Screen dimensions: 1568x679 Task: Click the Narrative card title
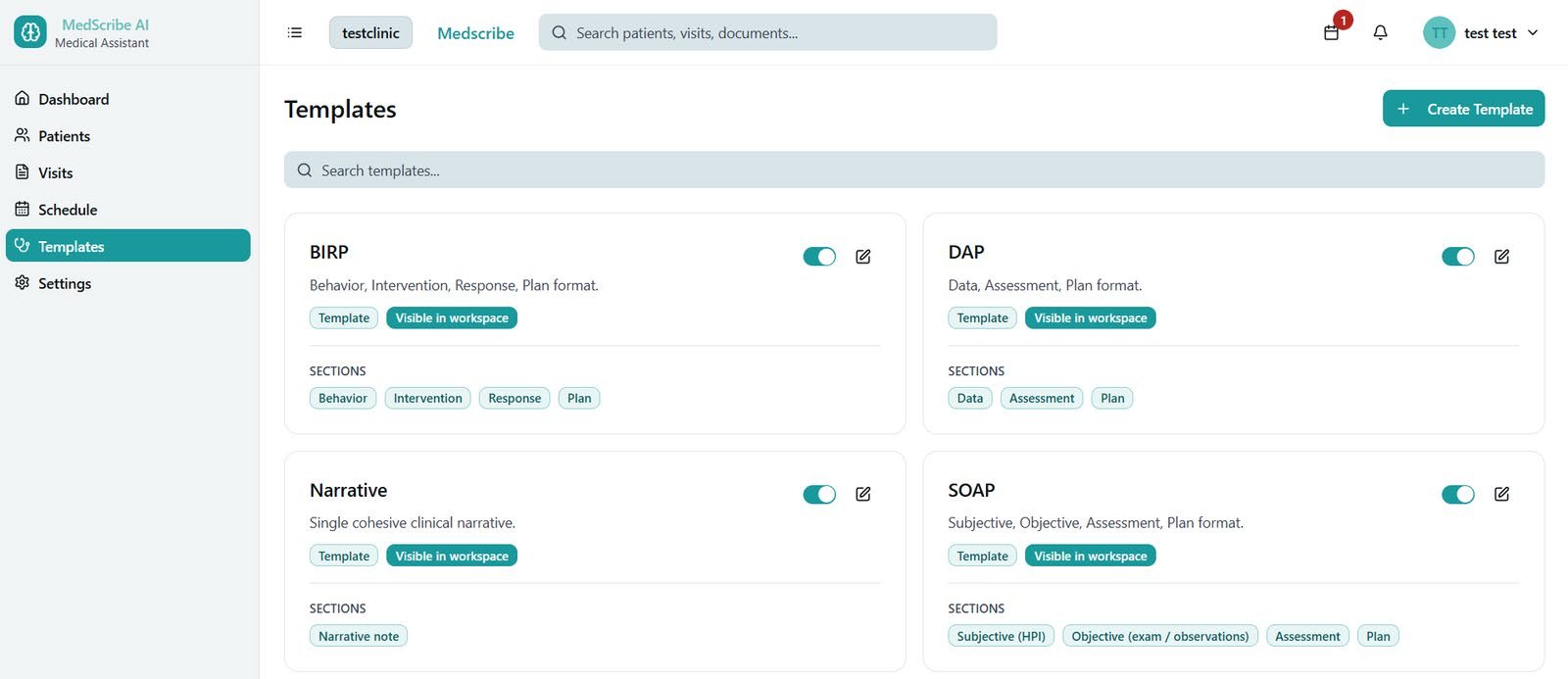(x=349, y=490)
